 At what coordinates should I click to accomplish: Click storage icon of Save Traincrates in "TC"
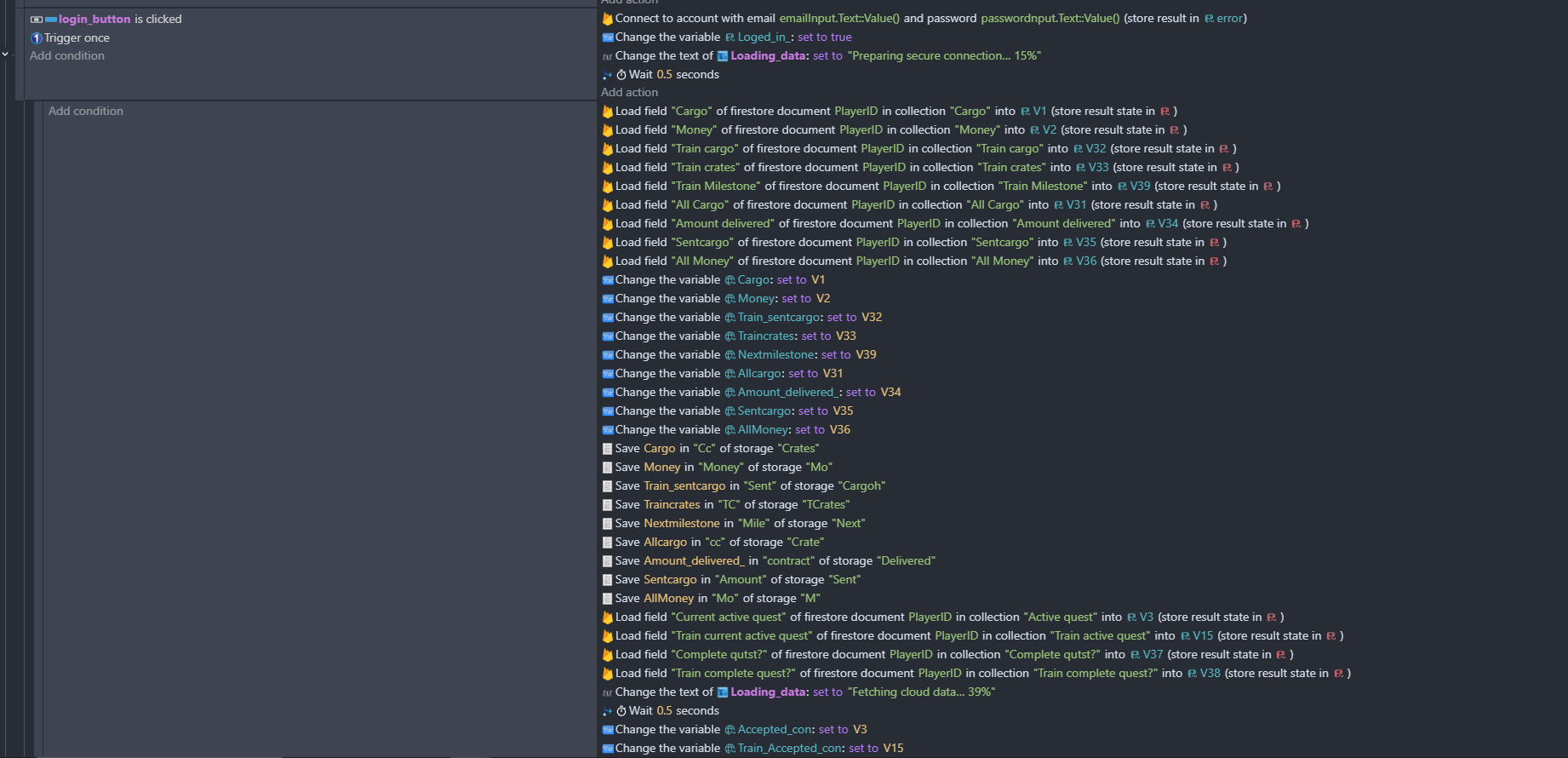pos(608,504)
